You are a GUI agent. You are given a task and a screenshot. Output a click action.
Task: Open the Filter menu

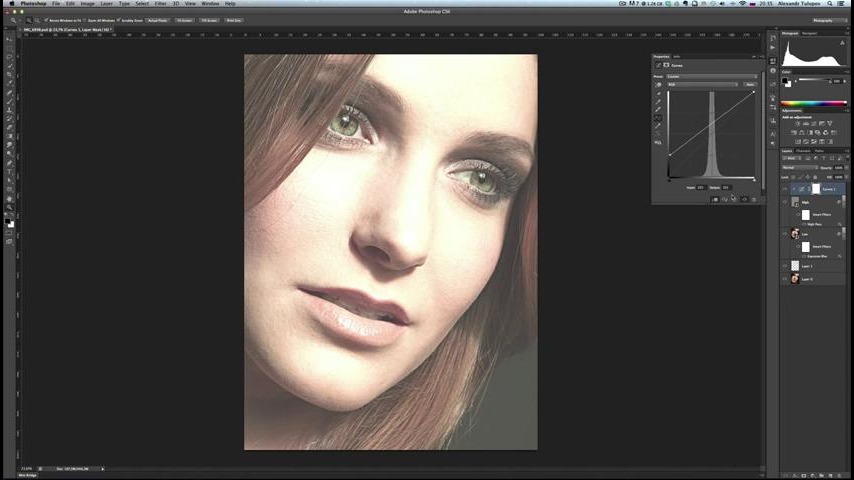pos(160,3)
